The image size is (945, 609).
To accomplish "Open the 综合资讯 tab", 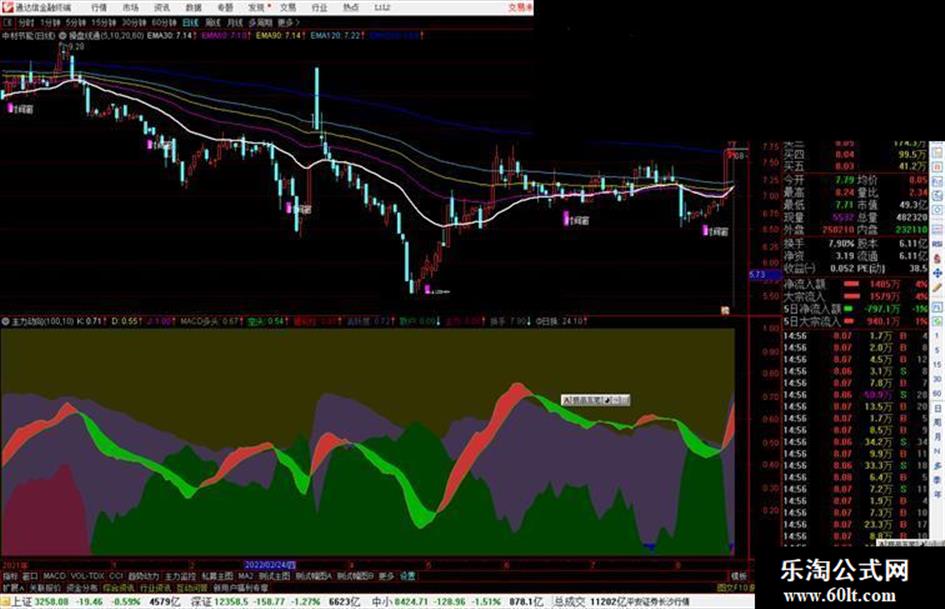I will pos(119,587).
